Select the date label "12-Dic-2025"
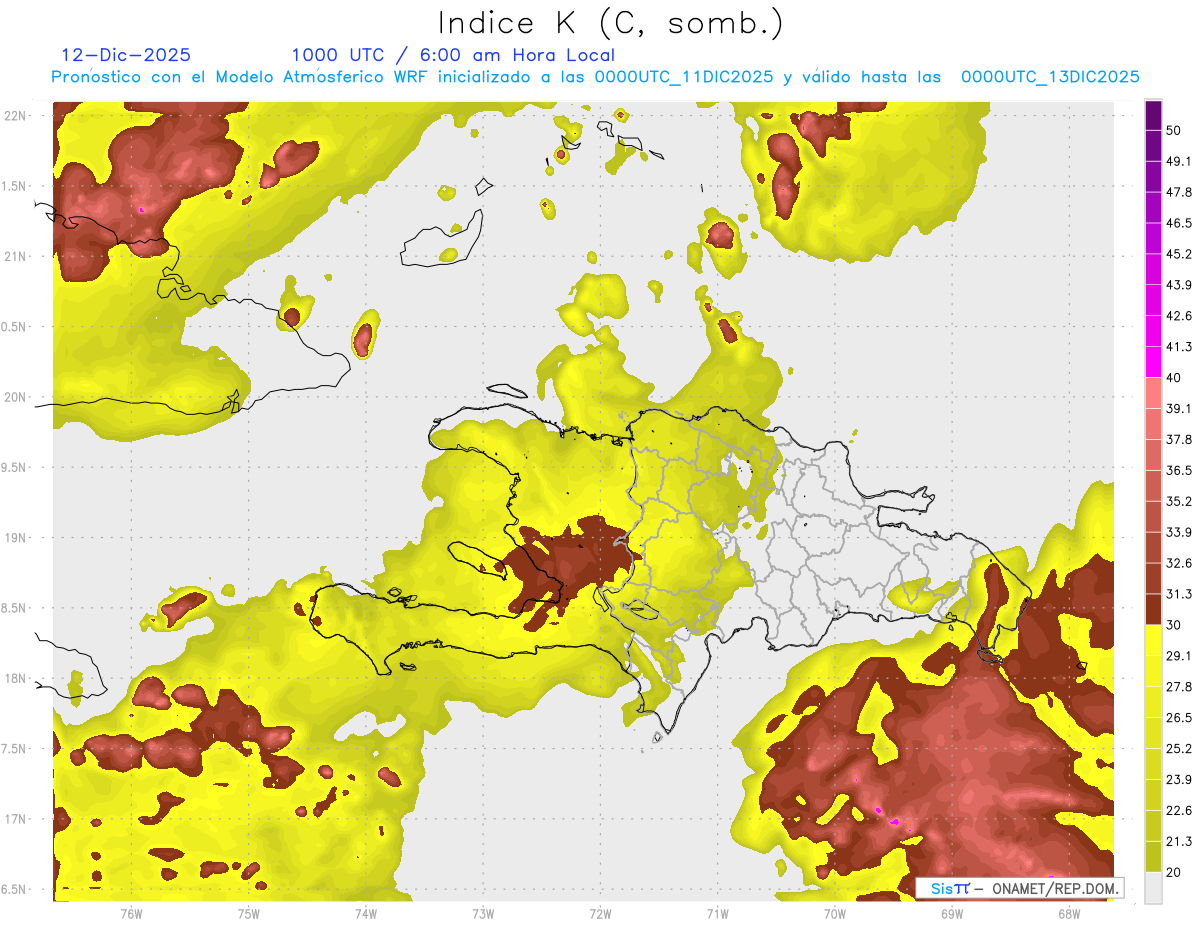The height and width of the screenshot is (927, 1200). coord(125,55)
